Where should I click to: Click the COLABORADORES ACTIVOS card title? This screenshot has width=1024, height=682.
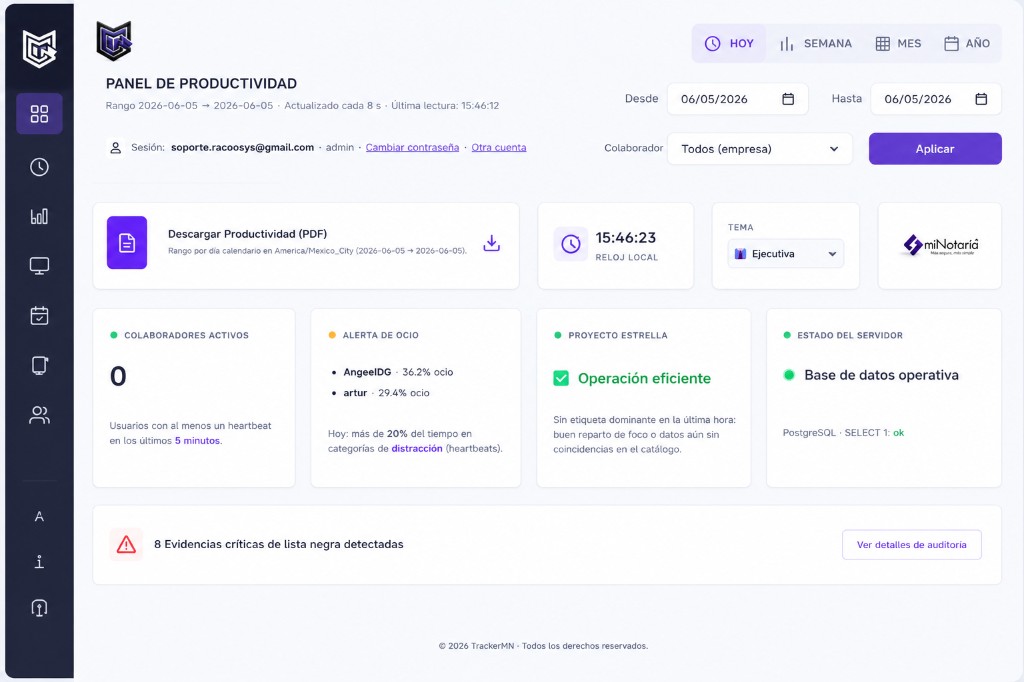[x=186, y=335]
